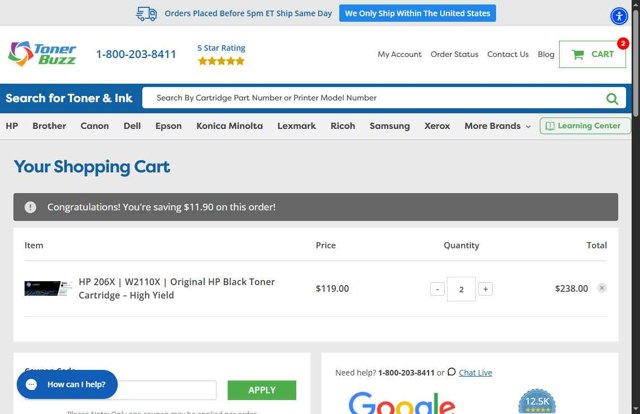
Task: Click the Quantity column header
Action: (461, 245)
